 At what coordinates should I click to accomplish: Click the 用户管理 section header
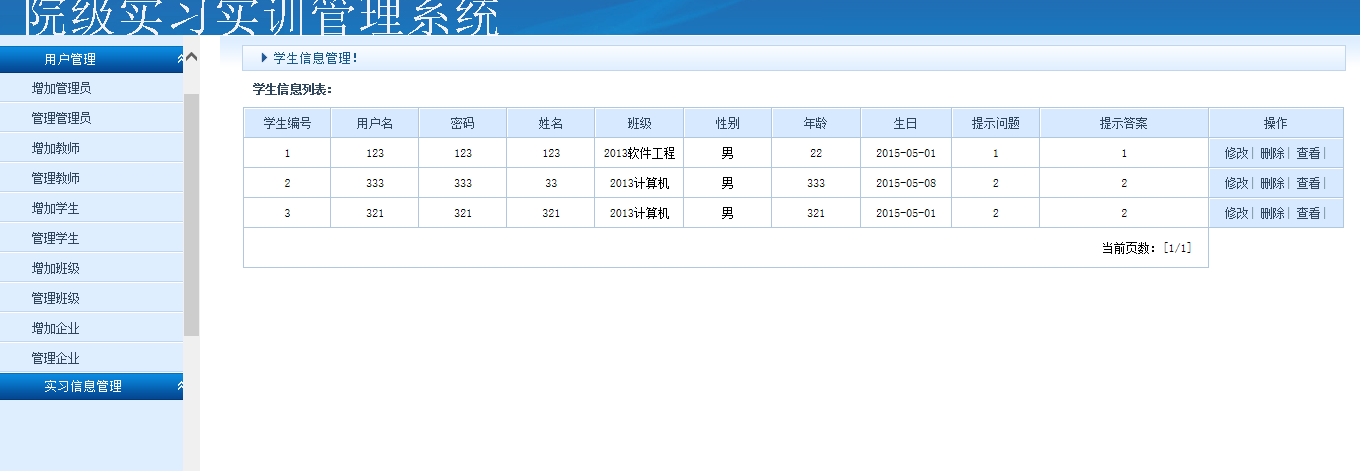(91, 59)
